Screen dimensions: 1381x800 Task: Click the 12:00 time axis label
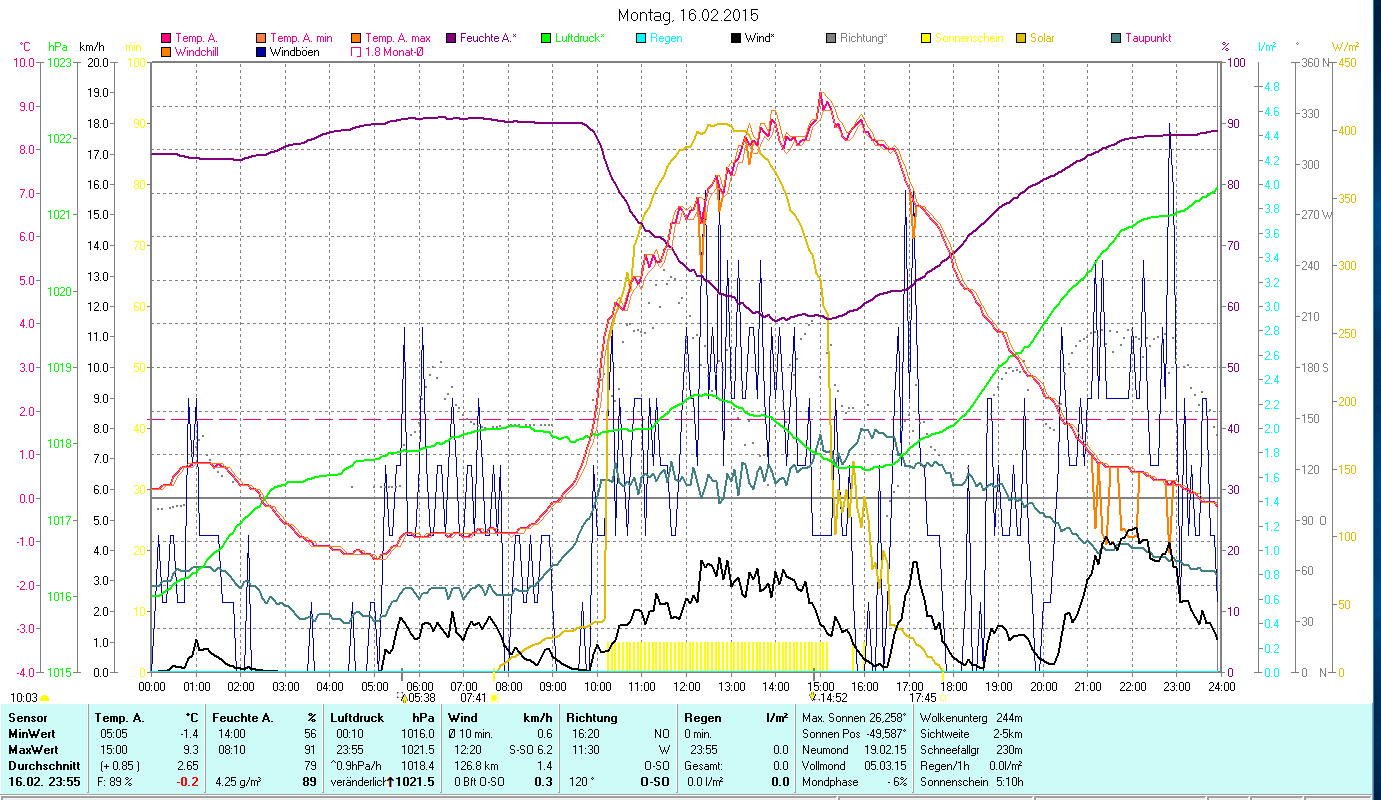[x=687, y=686]
